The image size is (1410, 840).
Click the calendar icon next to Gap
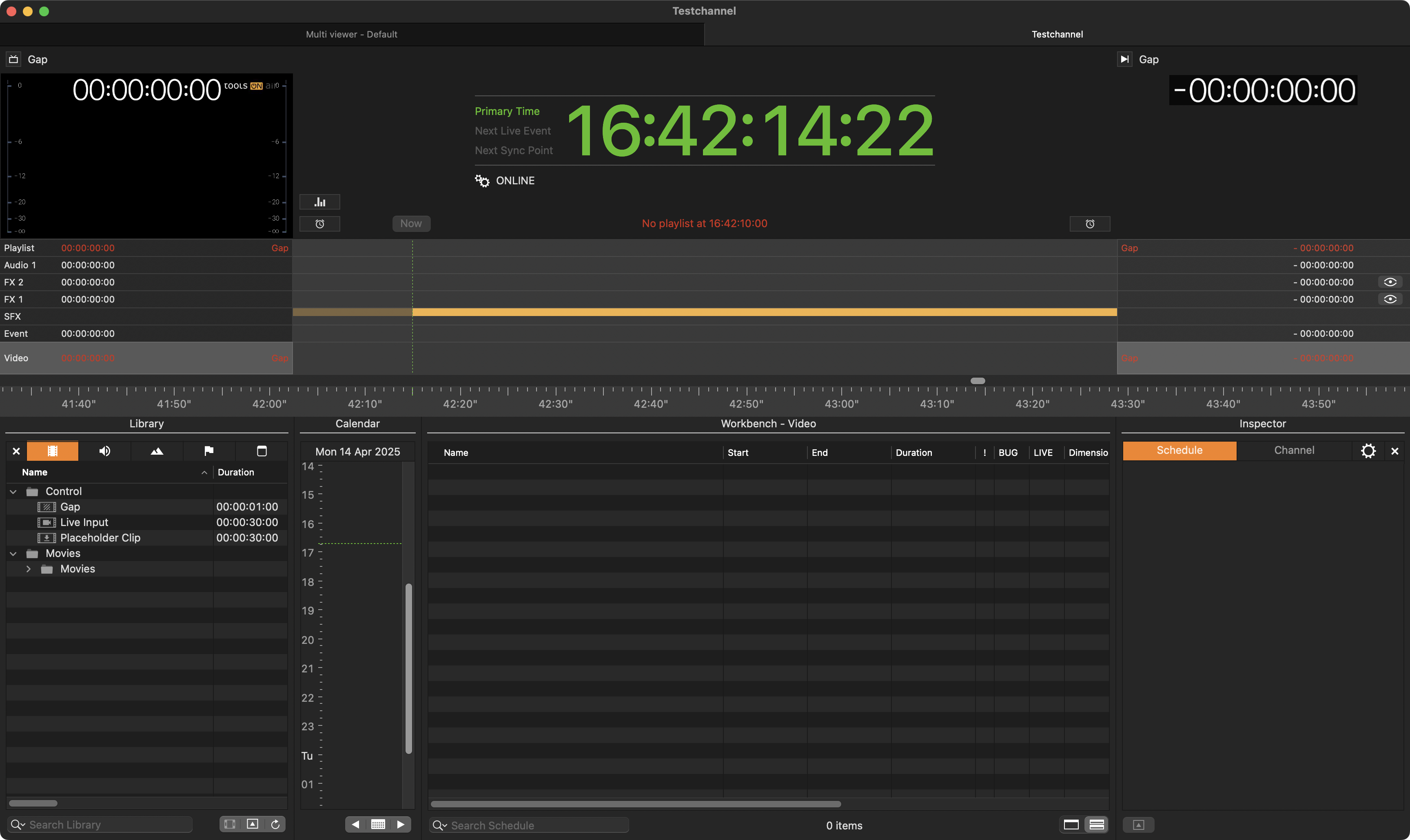tap(13, 59)
